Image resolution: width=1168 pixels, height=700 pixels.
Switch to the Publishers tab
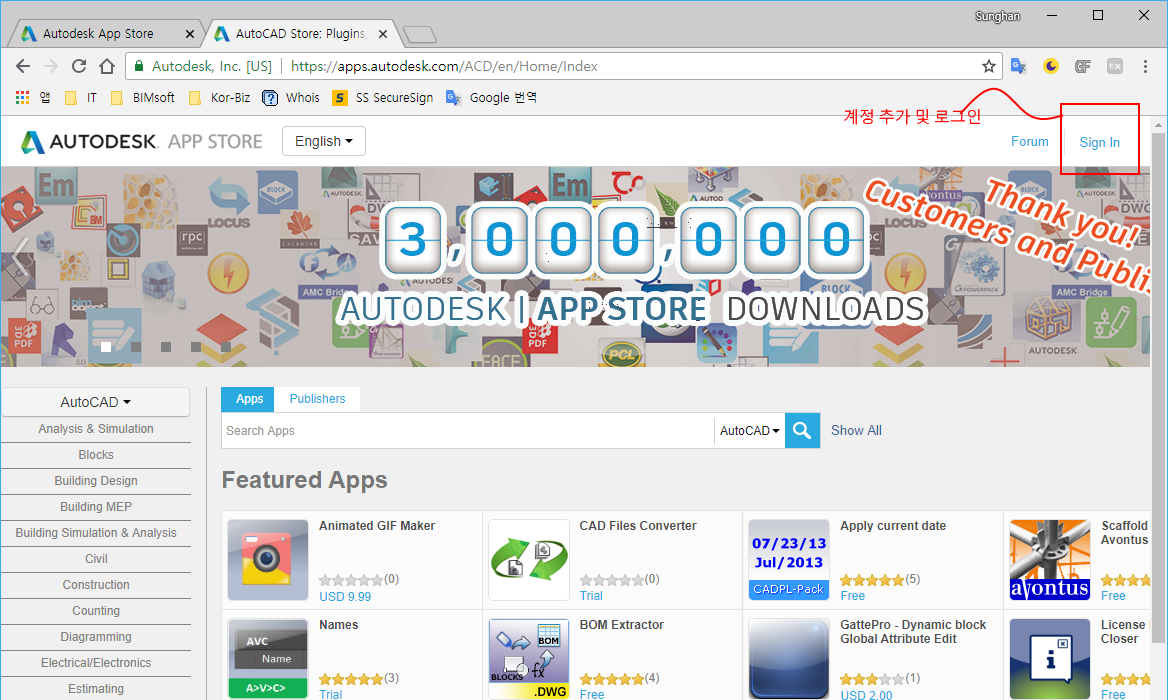tap(317, 399)
